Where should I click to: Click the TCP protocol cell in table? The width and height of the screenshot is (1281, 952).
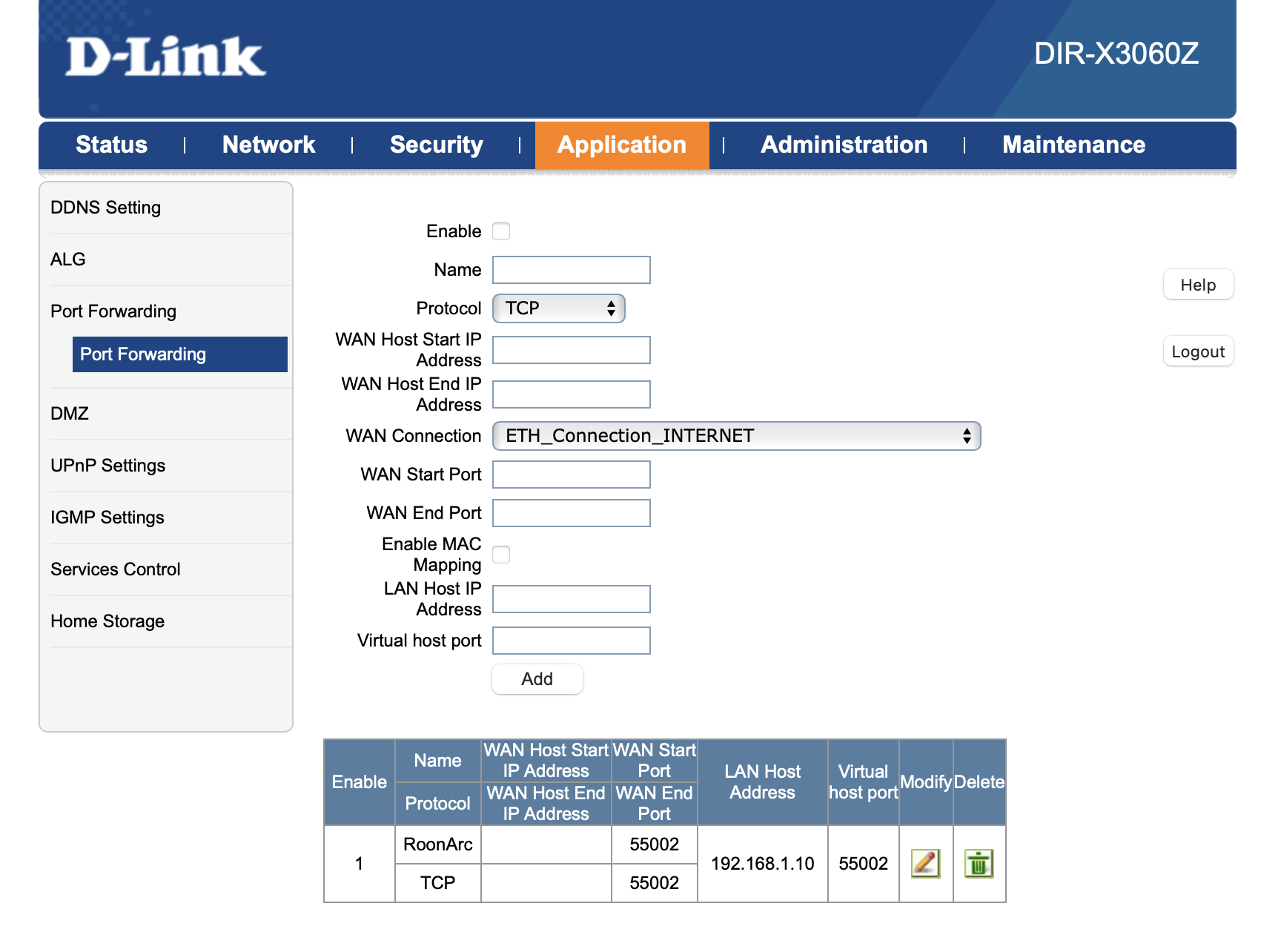point(438,883)
